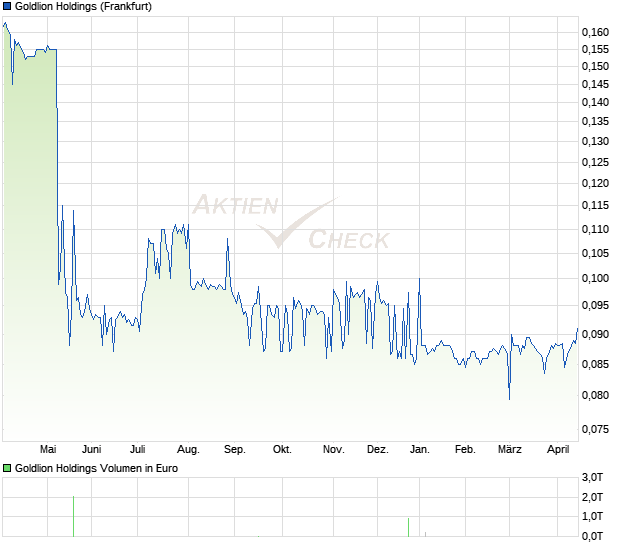Viewport: 620px width, 546px height.
Task: Click the 'Feb.' month label
Action: (465, 450)
